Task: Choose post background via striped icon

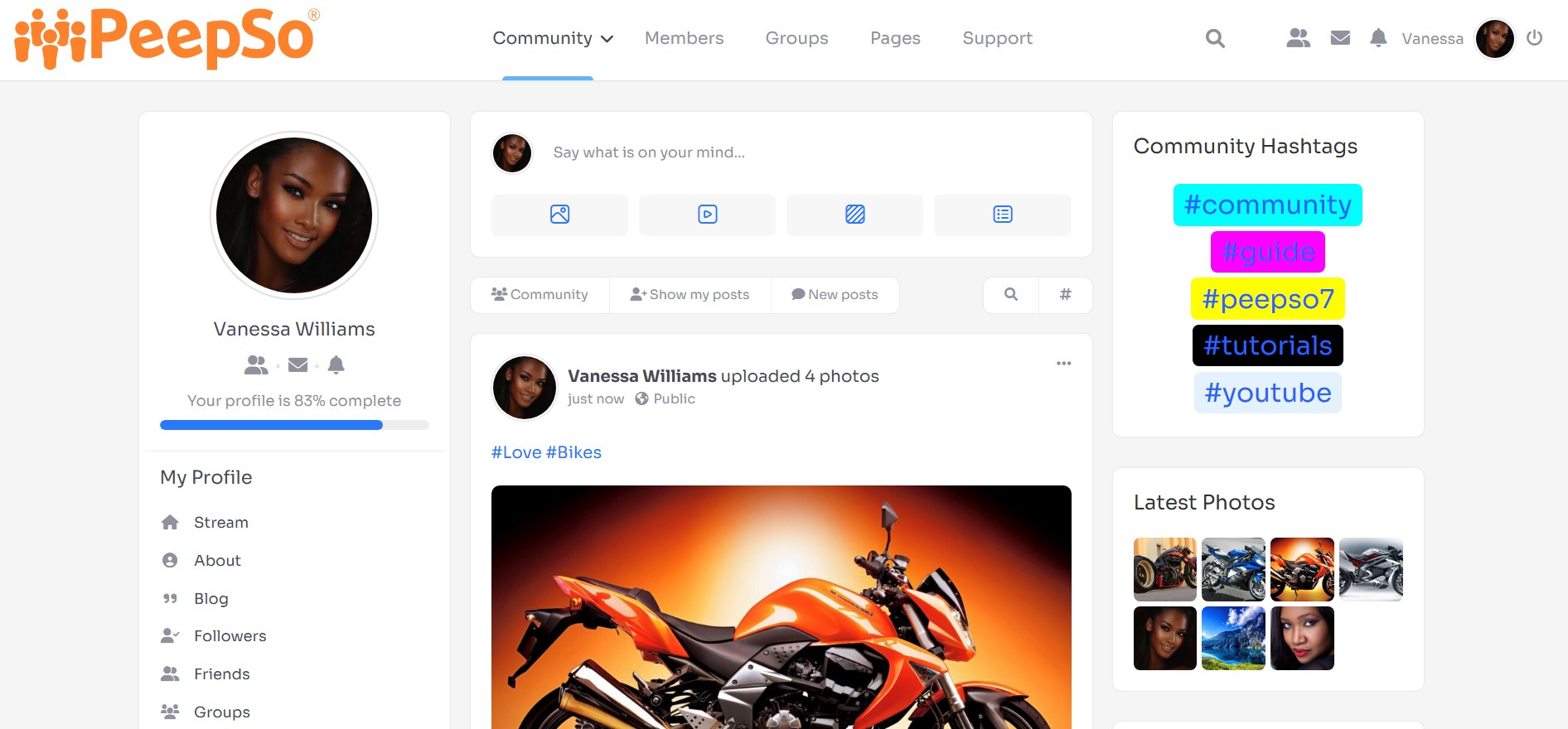Action: 854,215
